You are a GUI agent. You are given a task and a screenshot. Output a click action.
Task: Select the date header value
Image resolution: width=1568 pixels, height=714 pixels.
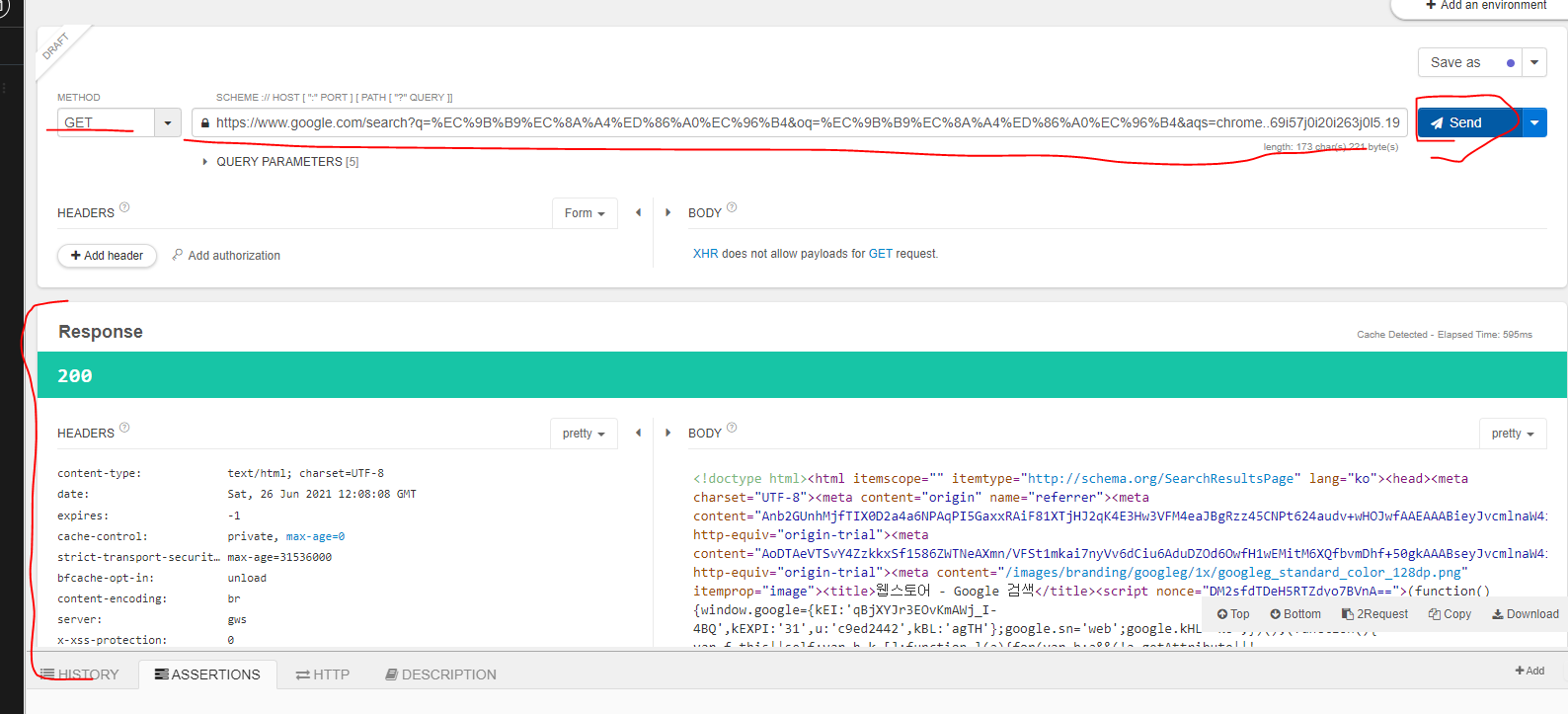coord(322,494)
